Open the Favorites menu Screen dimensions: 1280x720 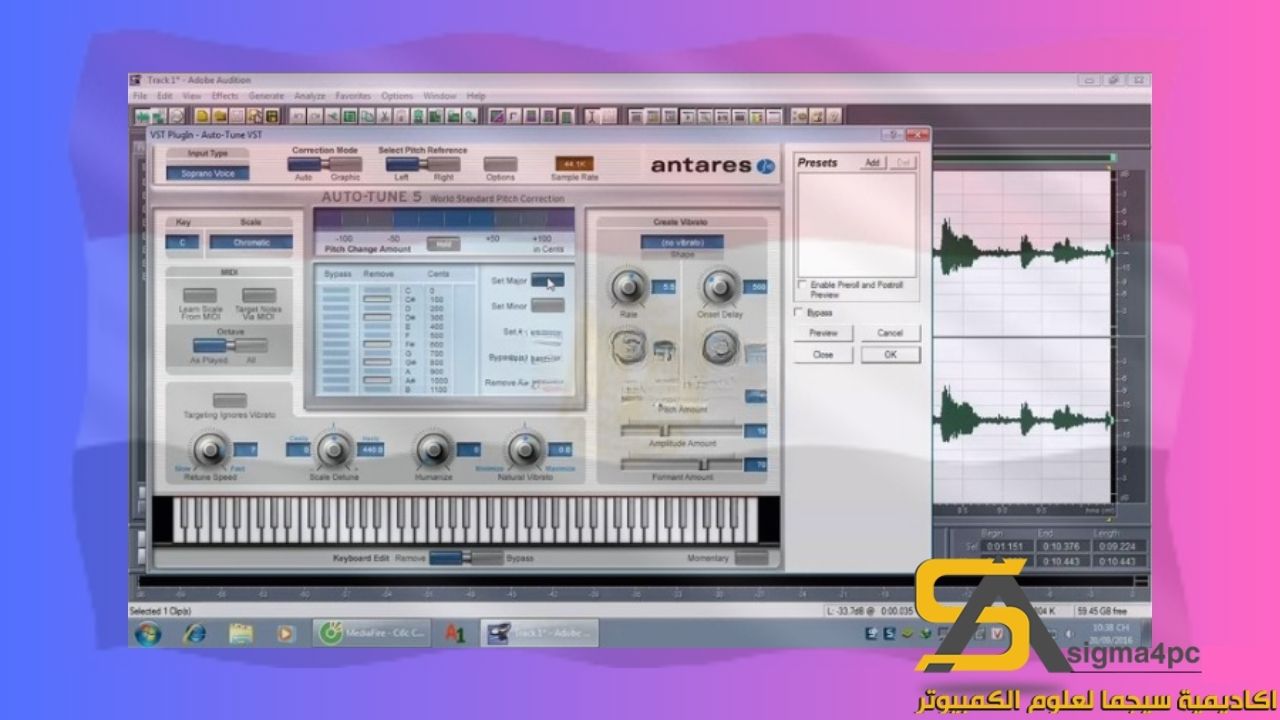(x=354, y=96)
